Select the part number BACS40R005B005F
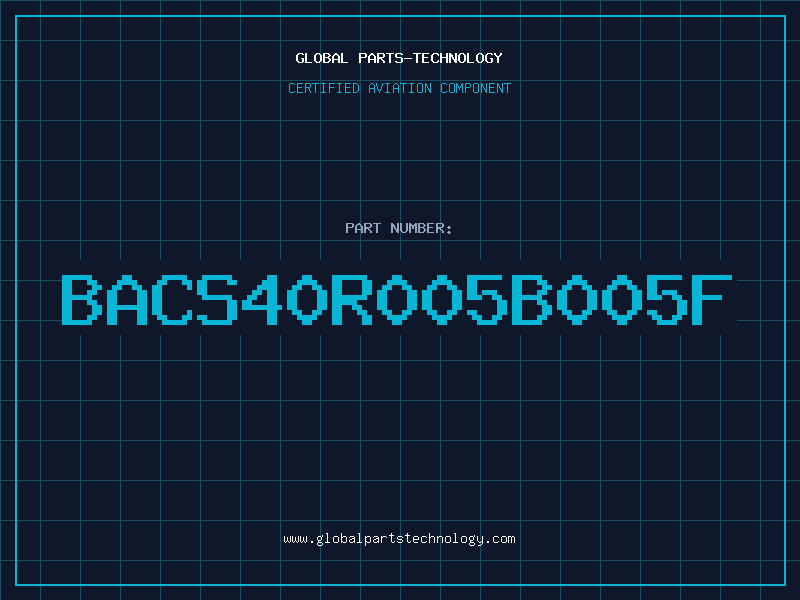The height and width of the screenshot is (600, 800). click(x=397, y=300)
